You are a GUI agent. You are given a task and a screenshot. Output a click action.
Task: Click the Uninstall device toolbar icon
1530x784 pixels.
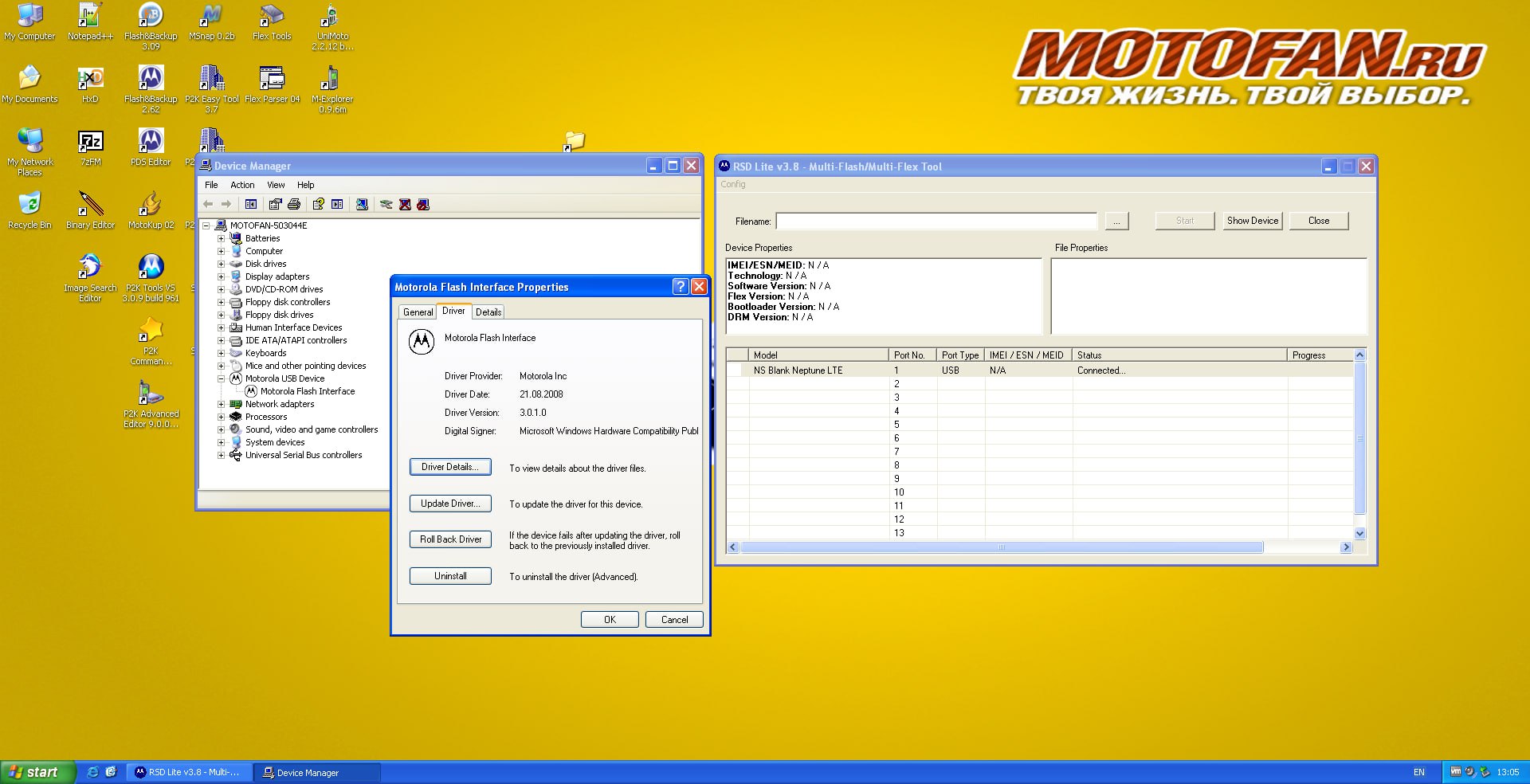405,205
